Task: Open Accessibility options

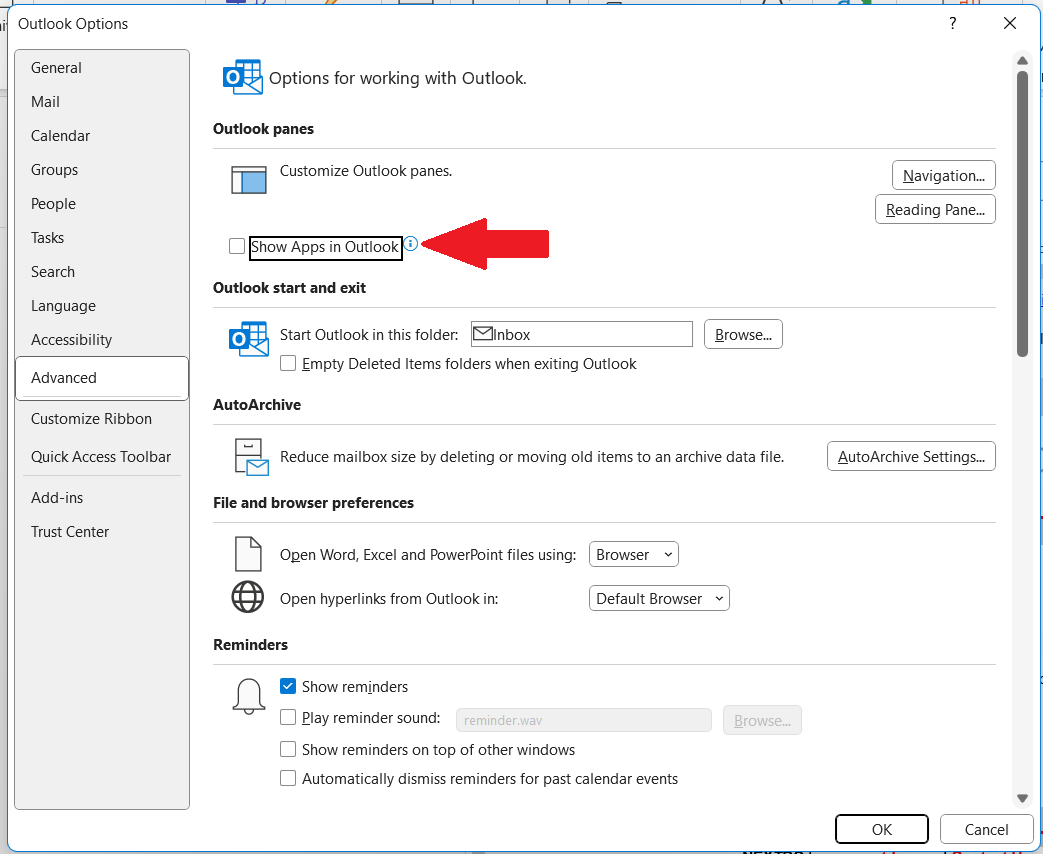Action: pyautogui.click(x=102, y=339)
